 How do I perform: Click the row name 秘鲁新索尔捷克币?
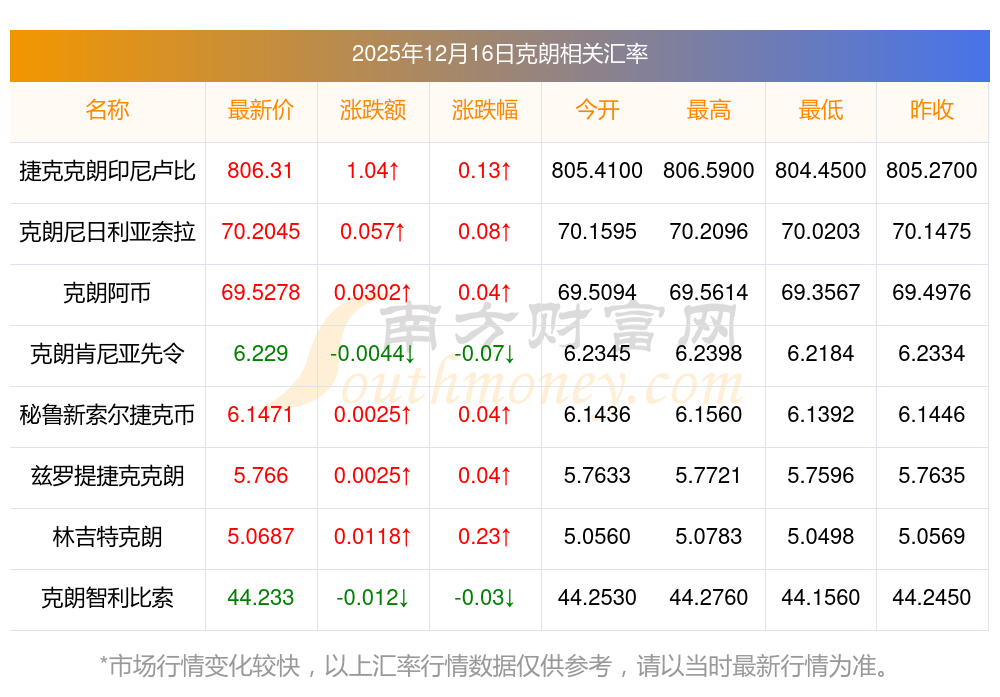point(107,415)
